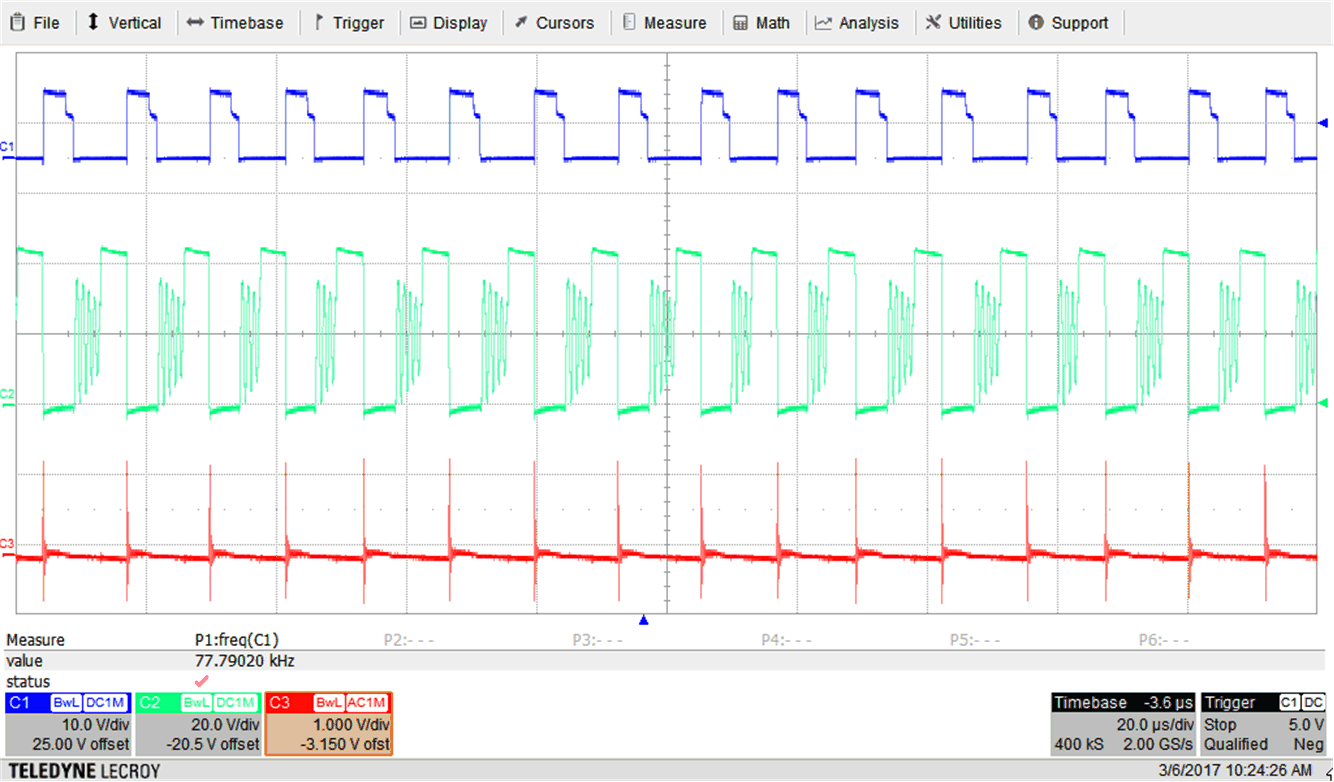
Task: Click the blue trigger position marker below grid
Action: (643, 620)
